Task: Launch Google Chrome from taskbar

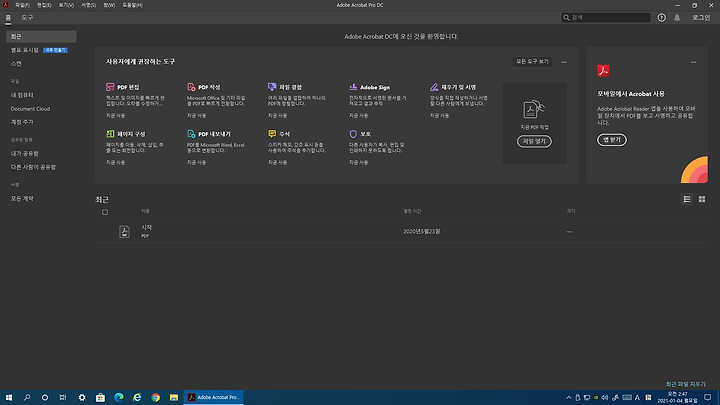Action: [x=155, y=398]
